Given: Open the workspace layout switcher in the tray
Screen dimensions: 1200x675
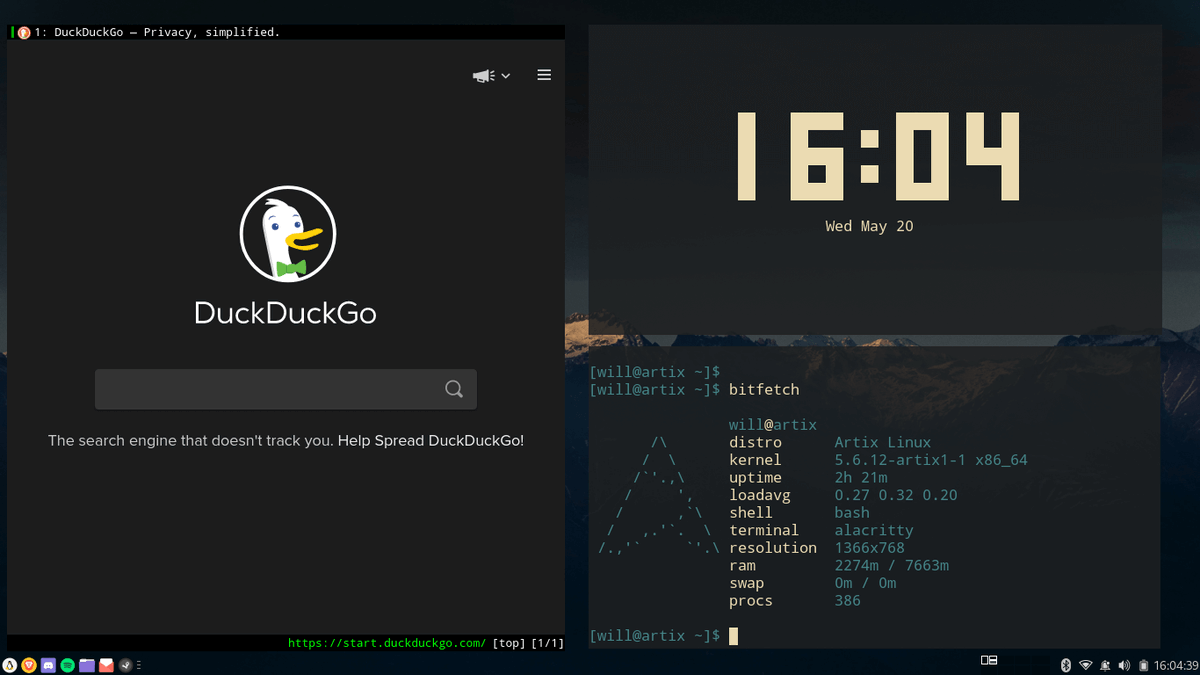Looking at the screenshot, I should (x=988, y=660).
